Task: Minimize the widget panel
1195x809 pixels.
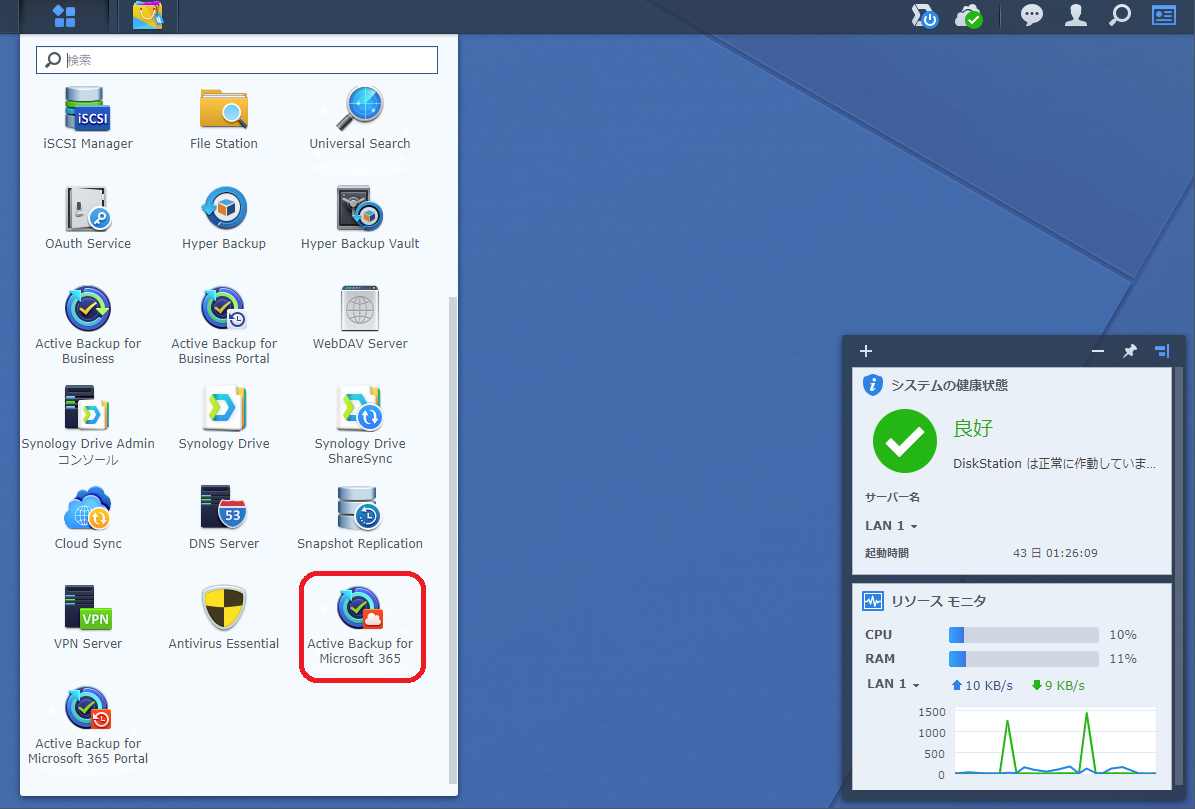Action: (x=1097, y=351)
